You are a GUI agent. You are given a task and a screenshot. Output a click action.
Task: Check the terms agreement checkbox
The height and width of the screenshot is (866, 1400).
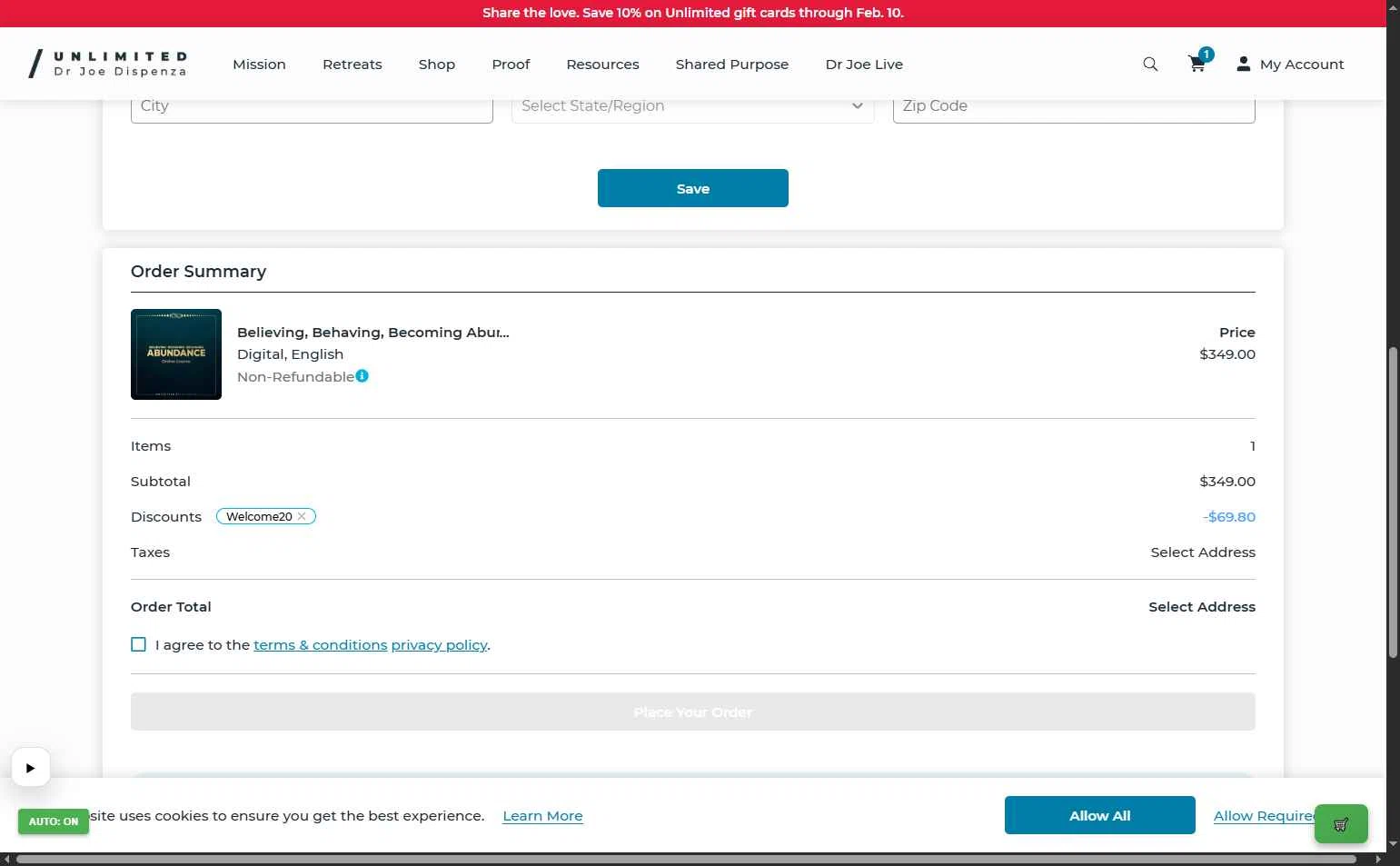(138, 644)
